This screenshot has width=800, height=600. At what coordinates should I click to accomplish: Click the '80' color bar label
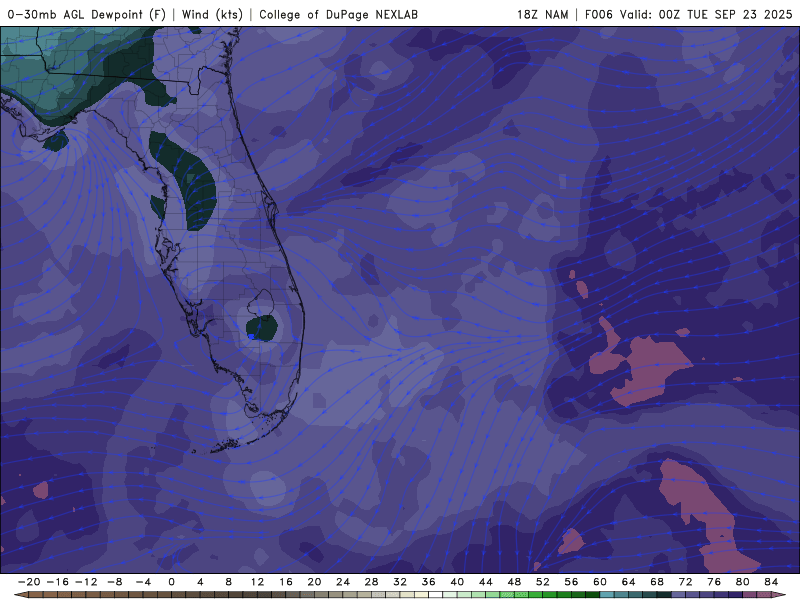click(x=743, y=582)
